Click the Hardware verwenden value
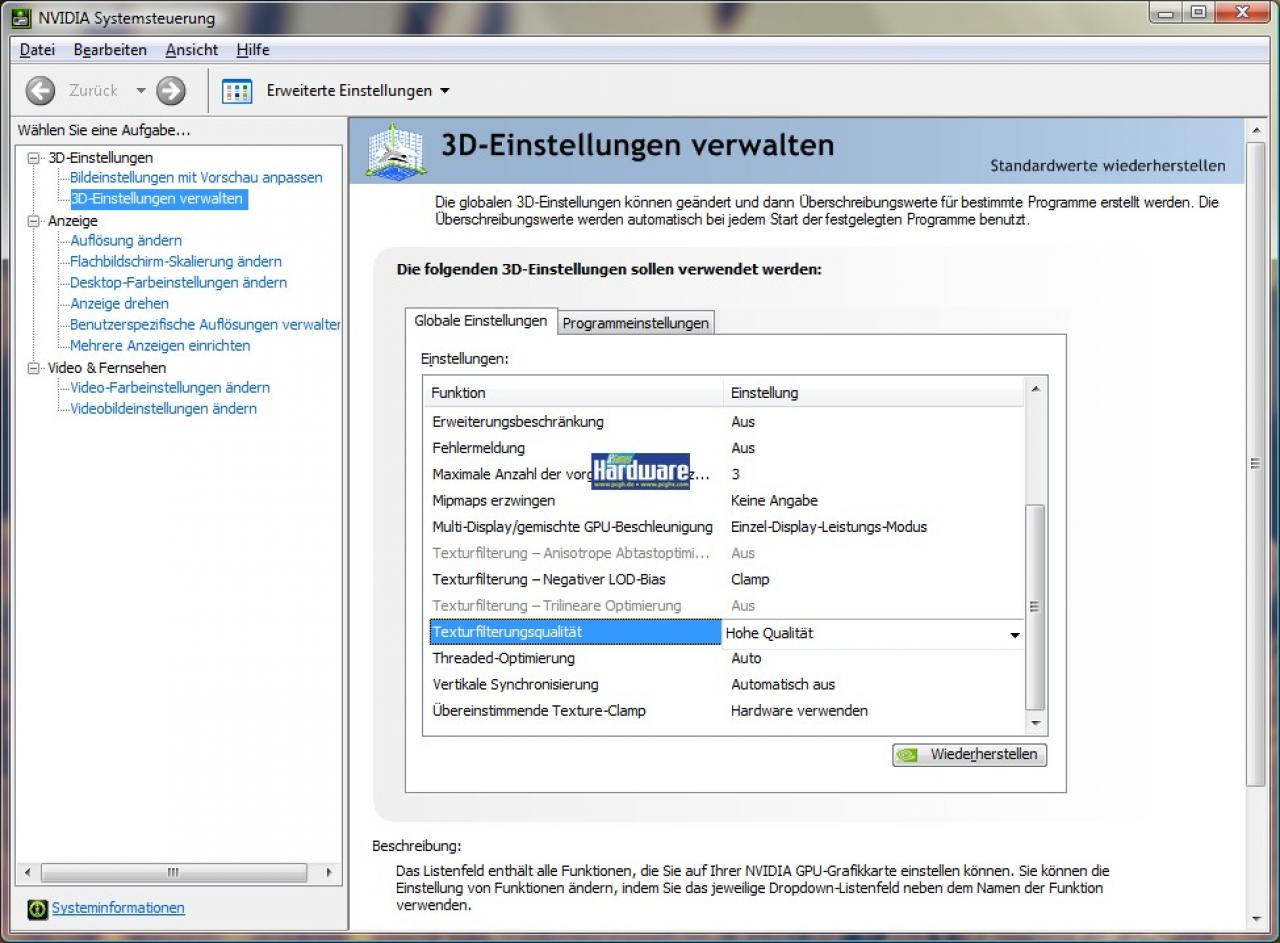The image size is (1280, 943). coord(799,711)
